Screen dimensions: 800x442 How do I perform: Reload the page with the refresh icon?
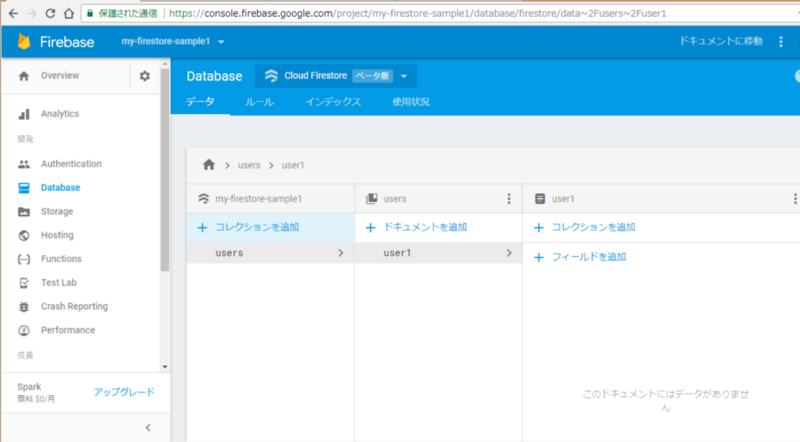pos(50,13)
